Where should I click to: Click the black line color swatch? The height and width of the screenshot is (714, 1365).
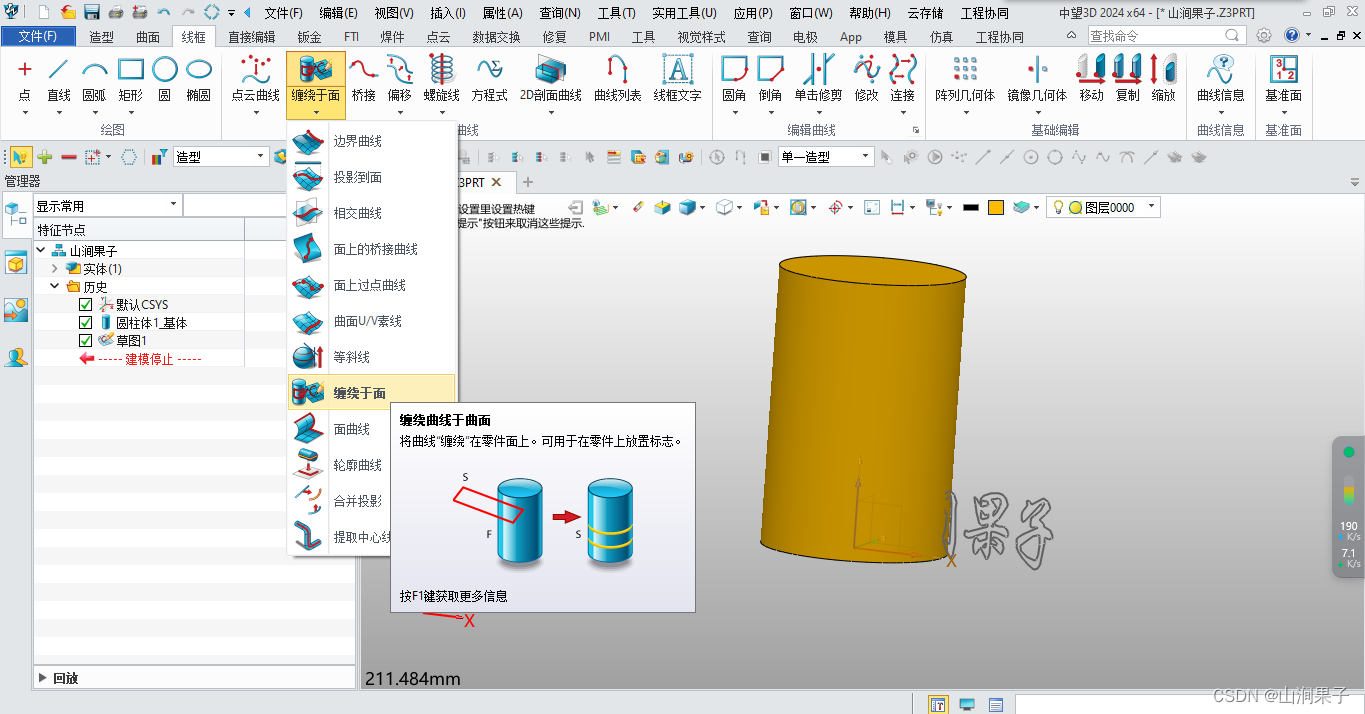tap(970, 207)
